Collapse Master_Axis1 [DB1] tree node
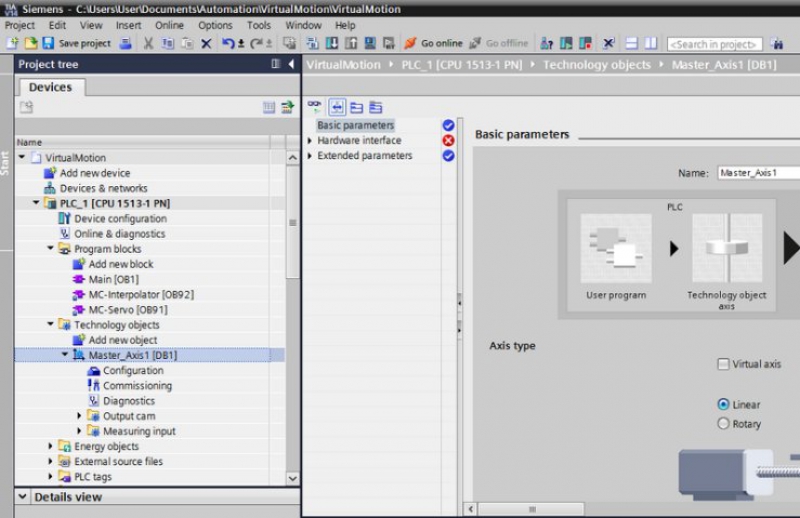This screenshot has height=518, width=800. pyautogui.click(x=65, y=354)
